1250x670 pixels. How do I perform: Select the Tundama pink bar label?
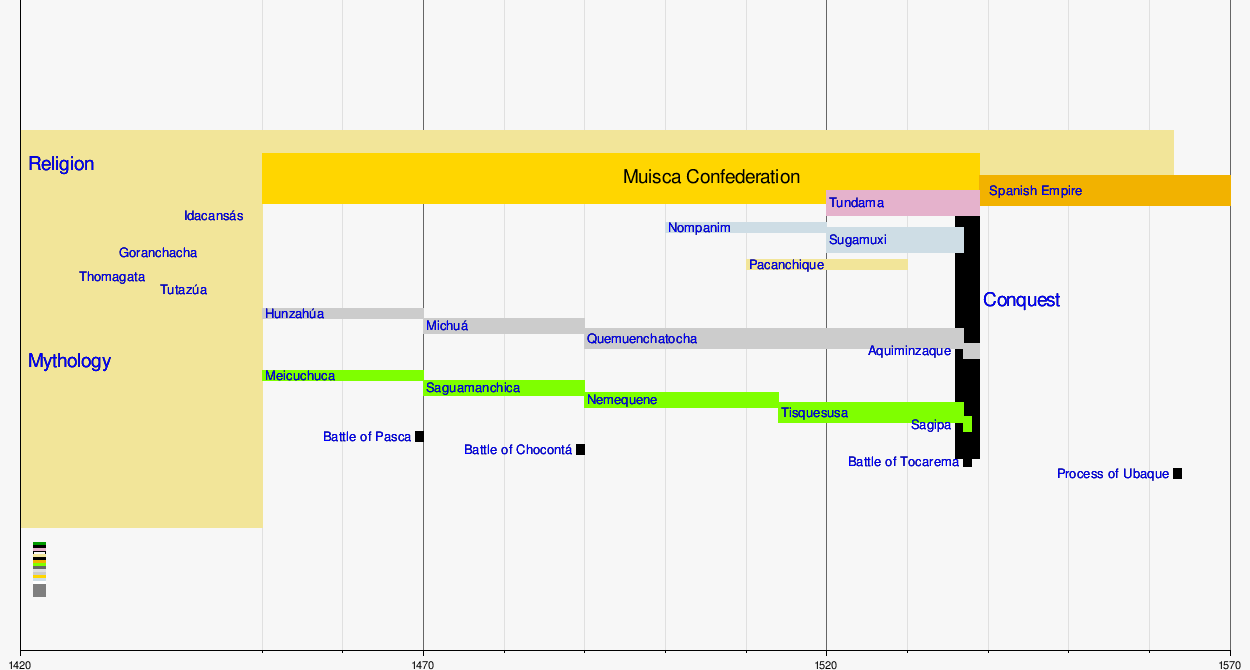click(x=856, y=203)
